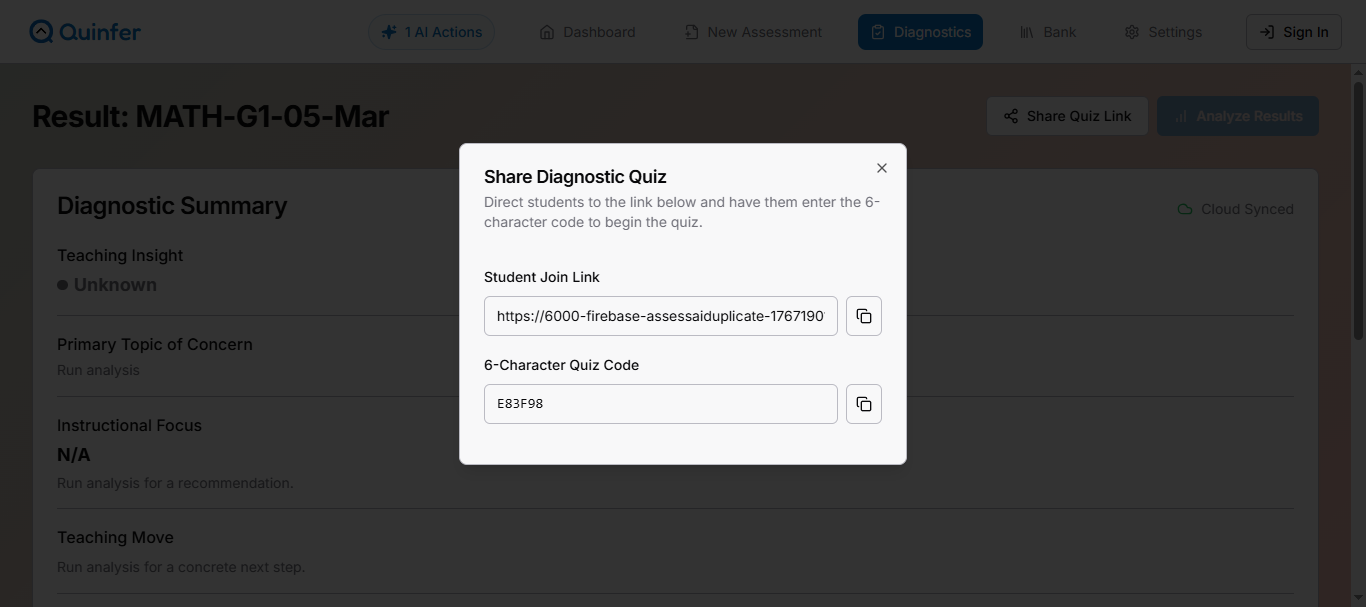Click the Cloud Synced status icon

click(x=1185, y=209)
